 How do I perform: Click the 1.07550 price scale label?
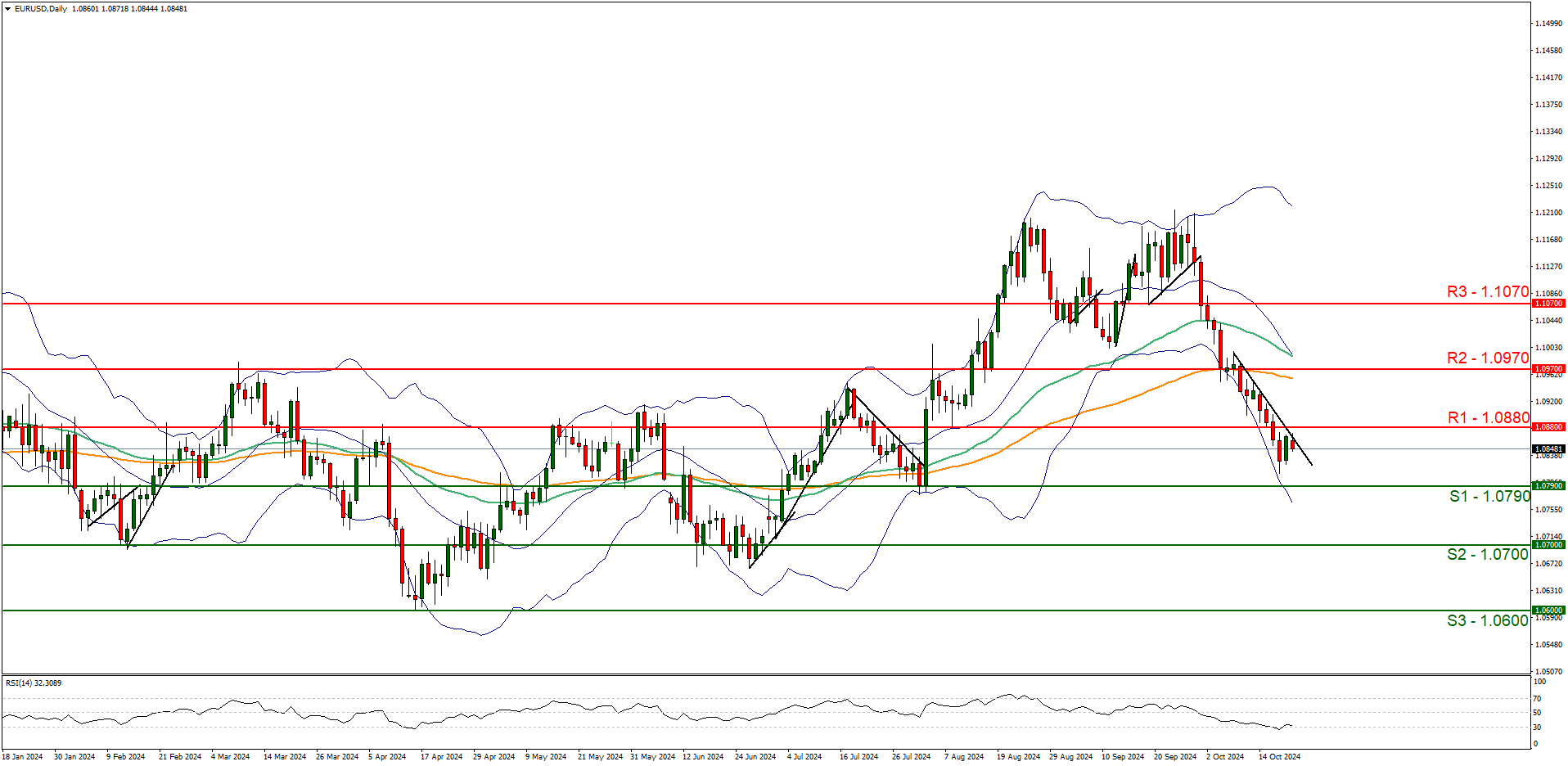coord(1548,509)
